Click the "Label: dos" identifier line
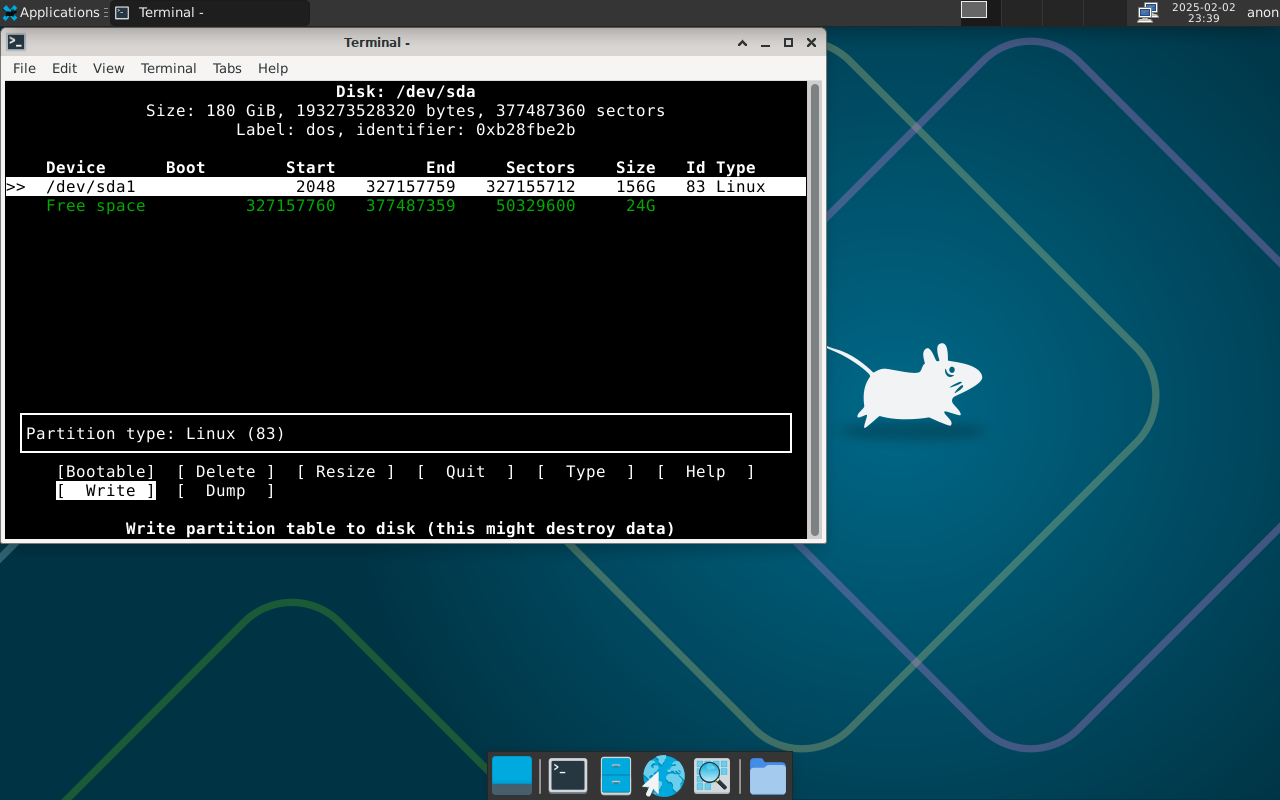This screenshot has width=1280, height=800. point(406,130)
